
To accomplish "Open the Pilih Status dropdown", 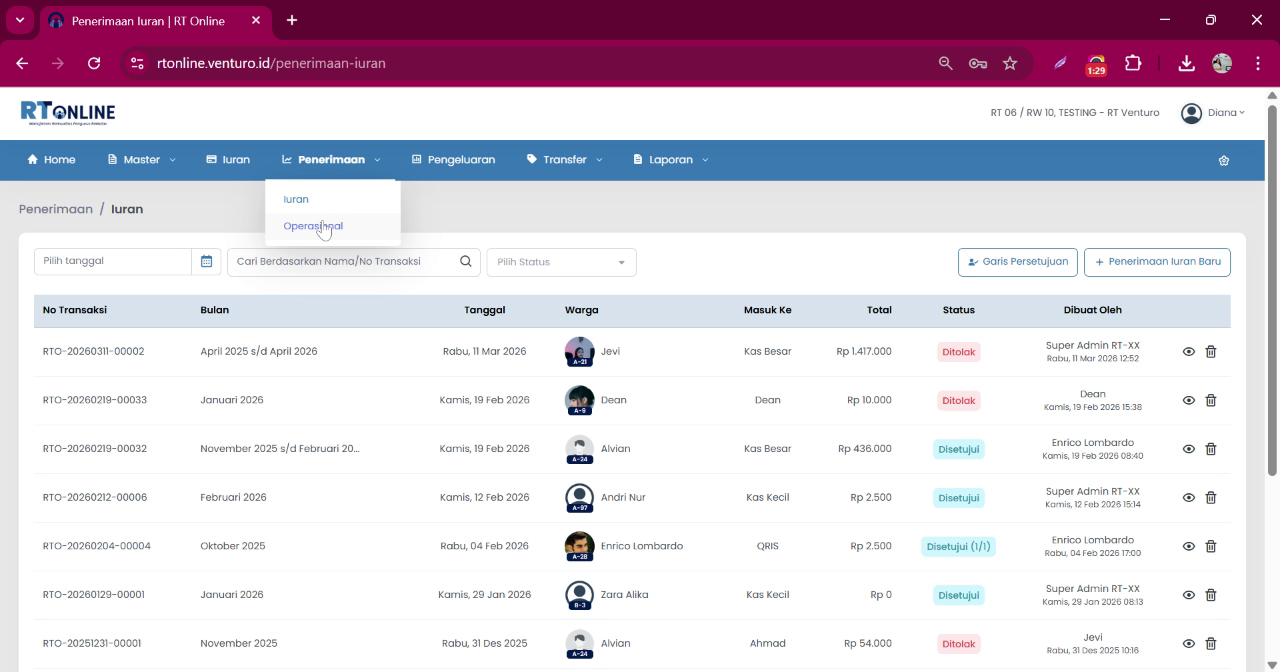I will pos(561,262).
